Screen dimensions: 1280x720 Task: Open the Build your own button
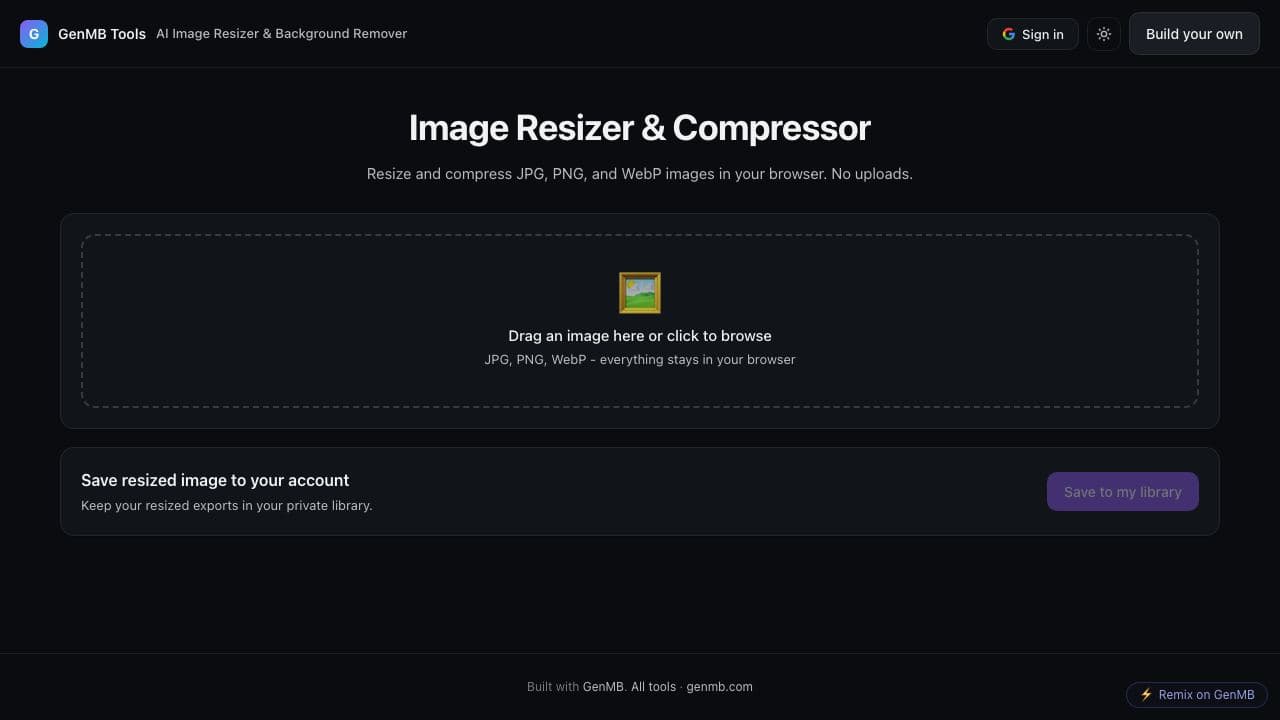[x=1194, y=34]
